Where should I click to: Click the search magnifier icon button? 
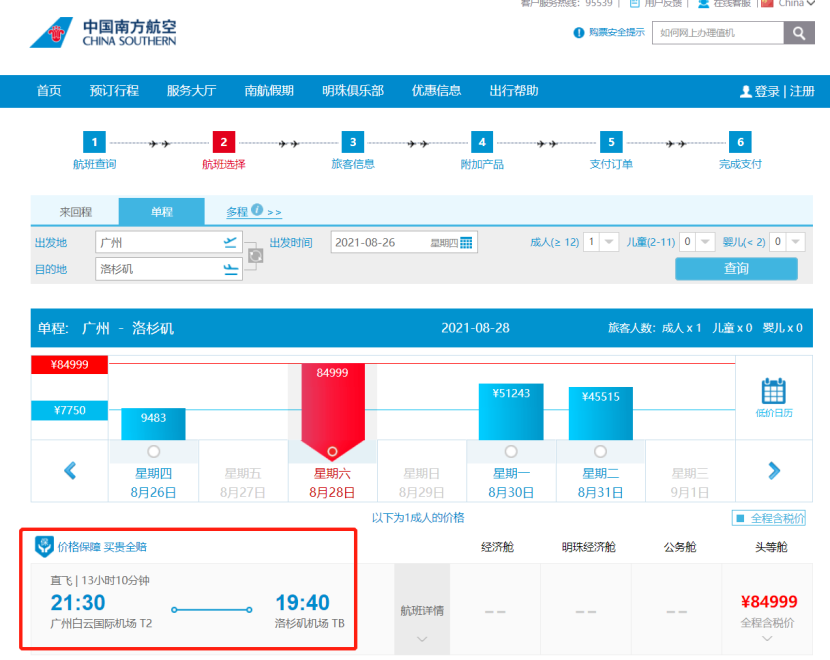click(798, 33)
